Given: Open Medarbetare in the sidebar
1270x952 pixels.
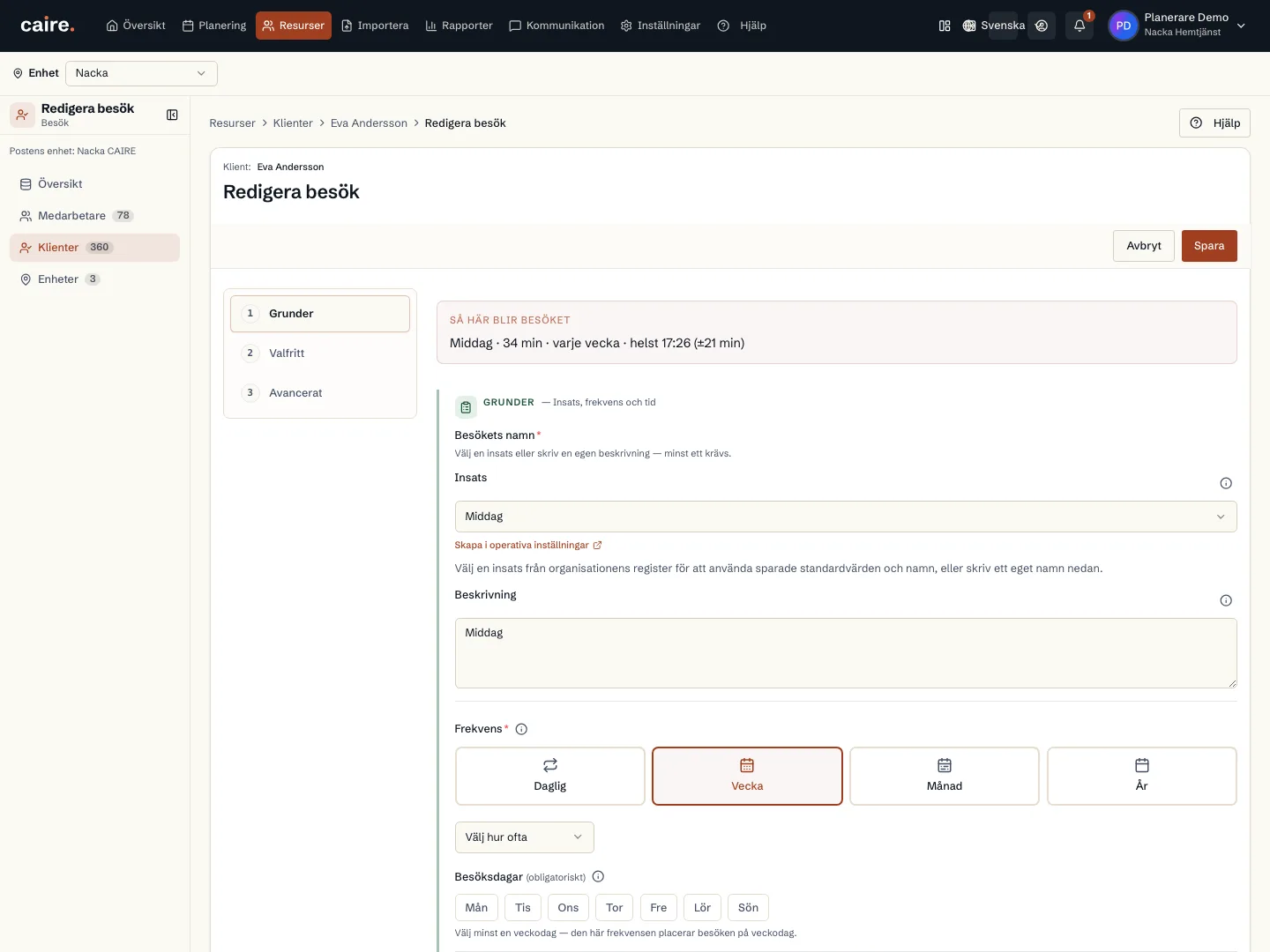Looking at the screenshot, I should [94, 216].
